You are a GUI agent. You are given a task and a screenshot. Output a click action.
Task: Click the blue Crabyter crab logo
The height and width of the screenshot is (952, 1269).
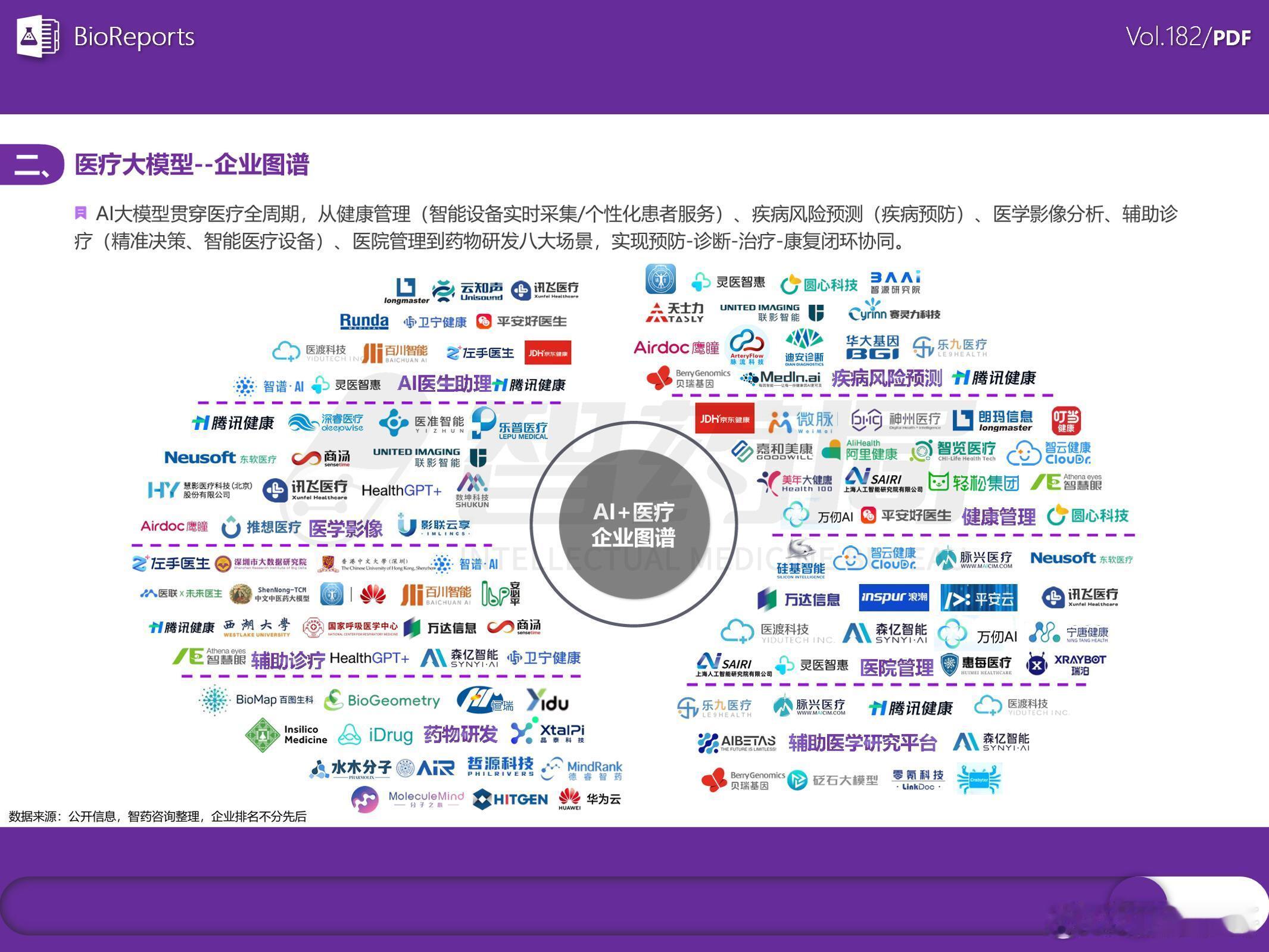[979, 779]
